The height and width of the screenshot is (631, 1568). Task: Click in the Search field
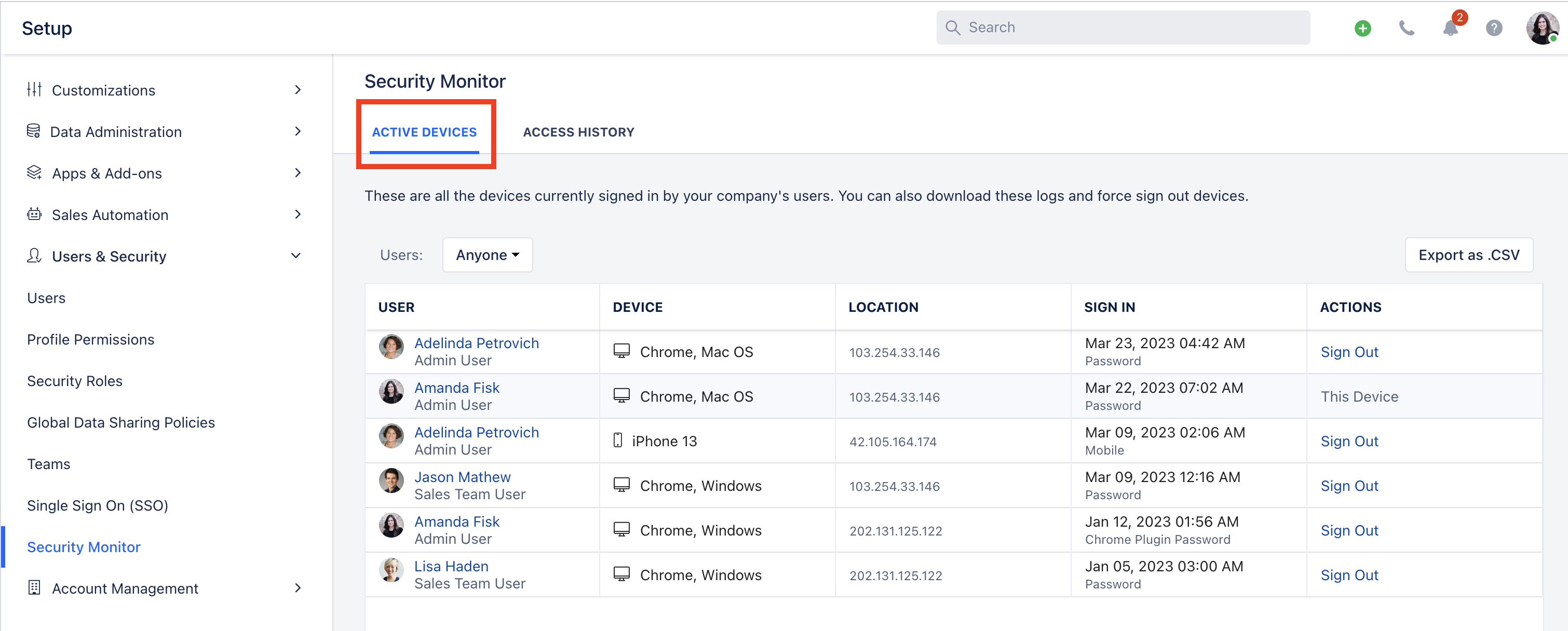[x=1123, y=28]
